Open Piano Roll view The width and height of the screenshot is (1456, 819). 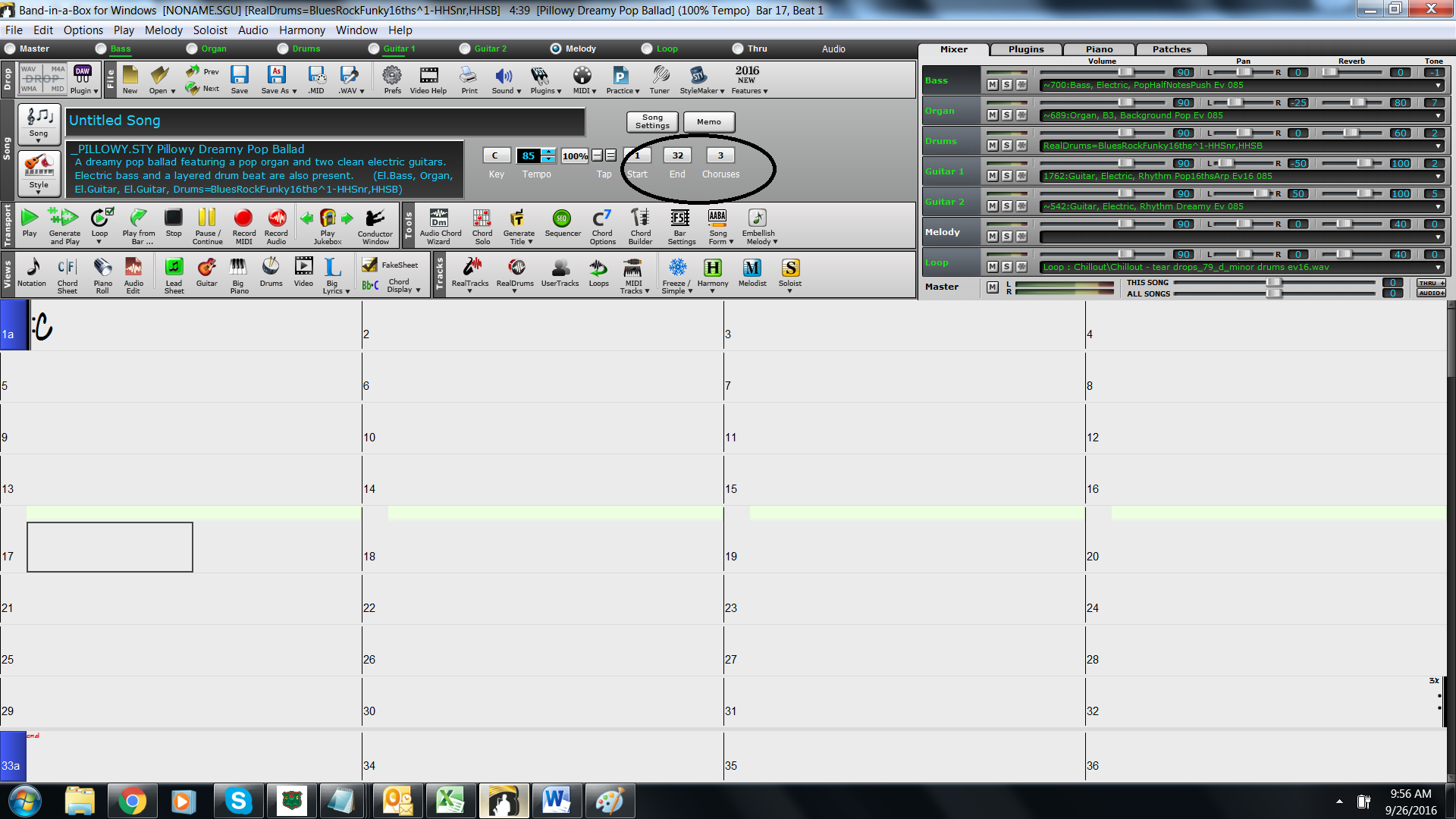point(102,275)
